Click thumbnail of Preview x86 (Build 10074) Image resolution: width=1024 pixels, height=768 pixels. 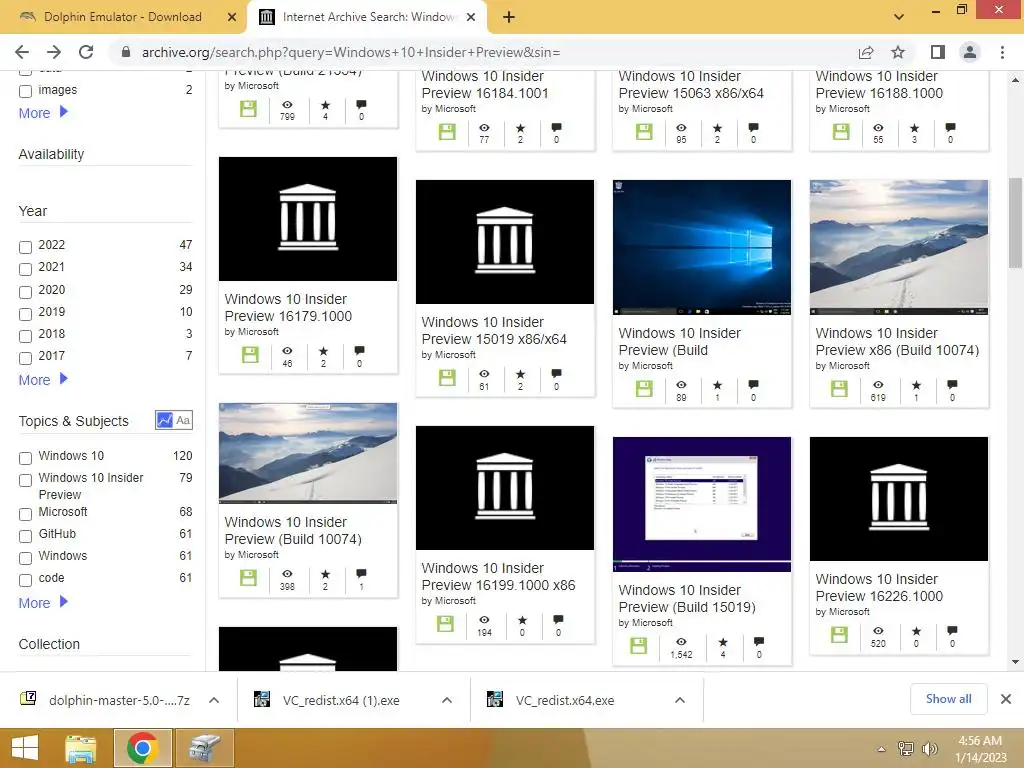click(x=899, y=248)
